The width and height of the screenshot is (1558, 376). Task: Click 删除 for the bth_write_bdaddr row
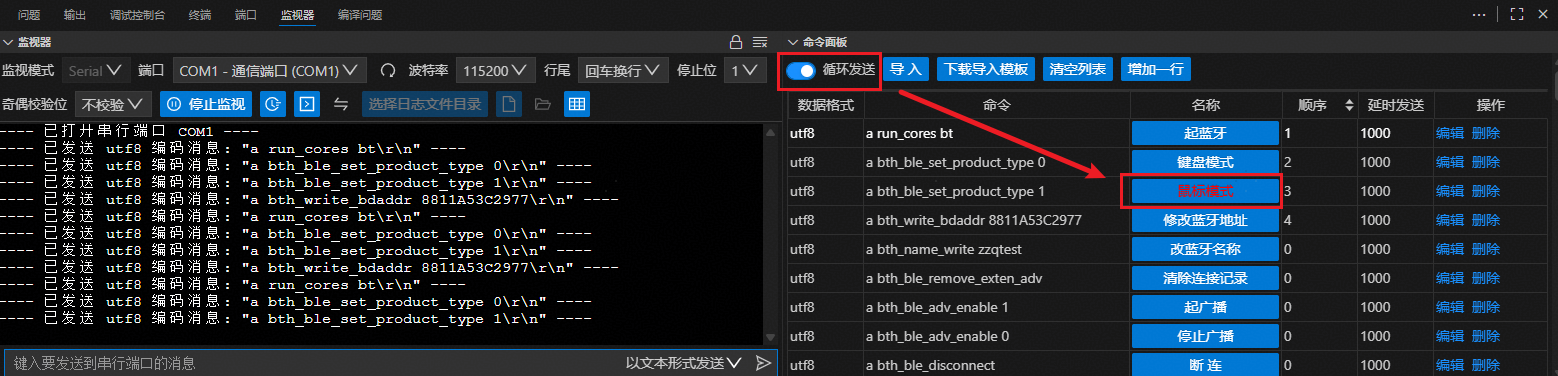pos(1486,220)
